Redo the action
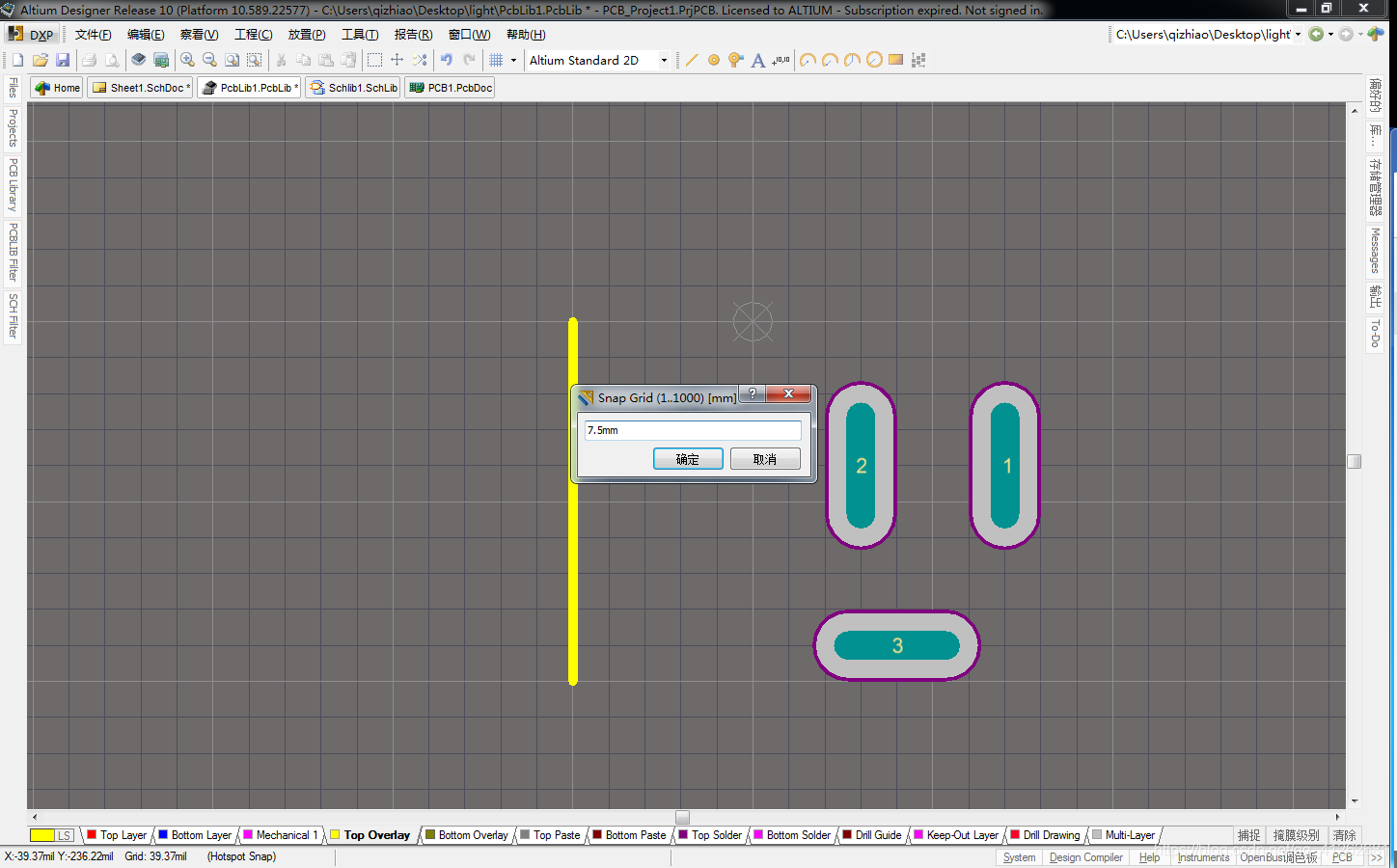Screen dimensions: 1397x868 tap(470, 60)
